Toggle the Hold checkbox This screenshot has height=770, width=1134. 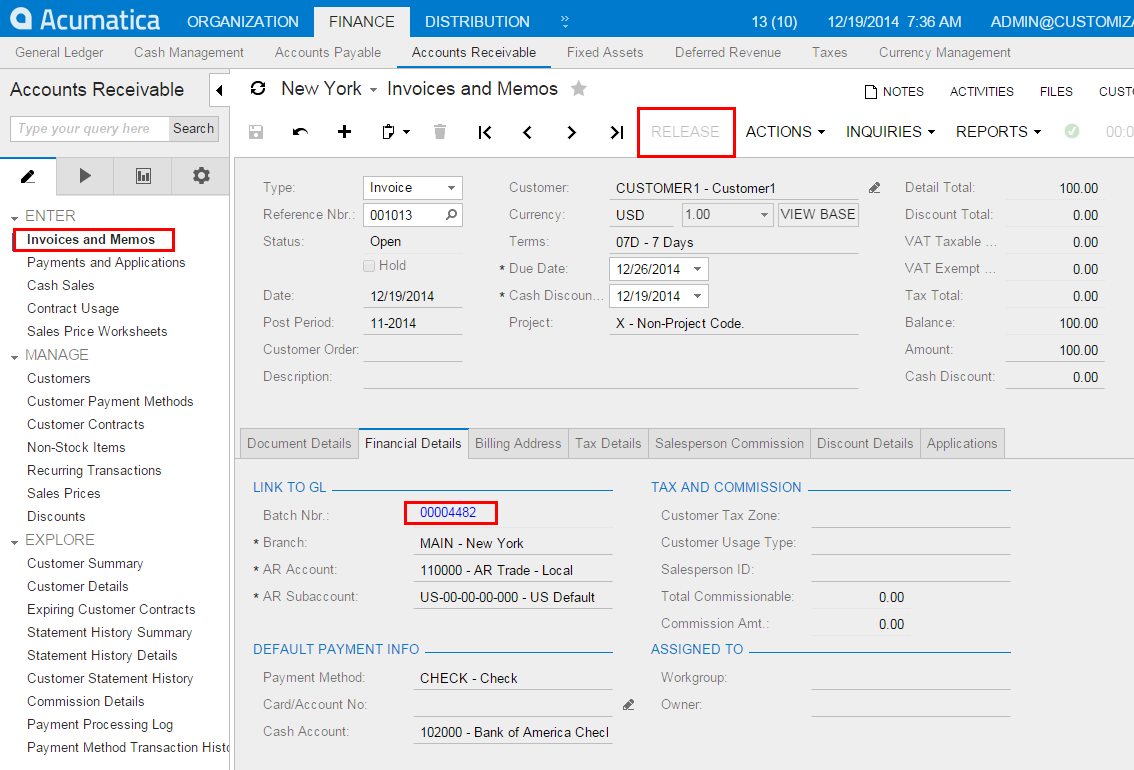coord(369,266)
